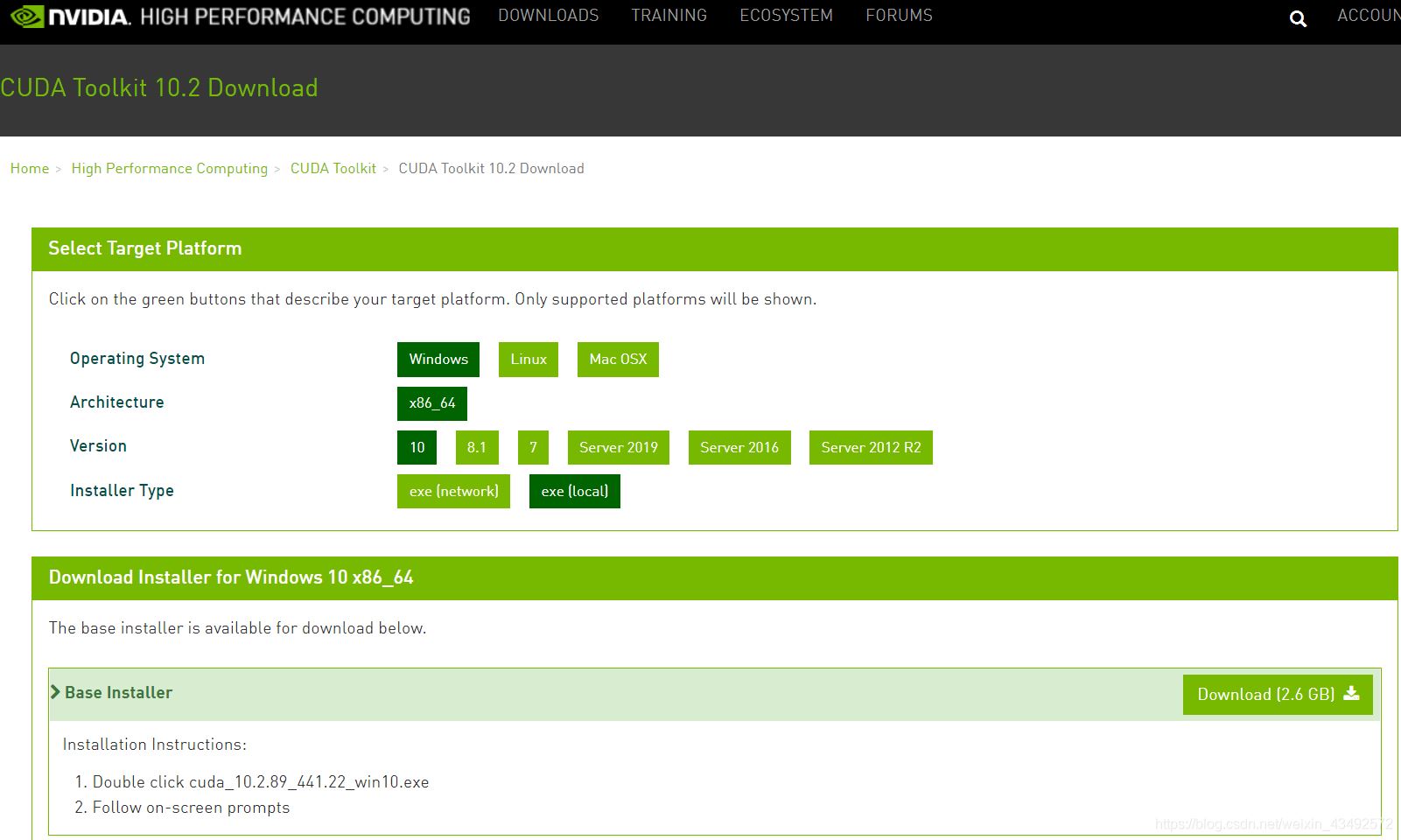Go to the FORUMS menu item
The width and height of the screenshot is (1401, 840).
pos(899,16)
